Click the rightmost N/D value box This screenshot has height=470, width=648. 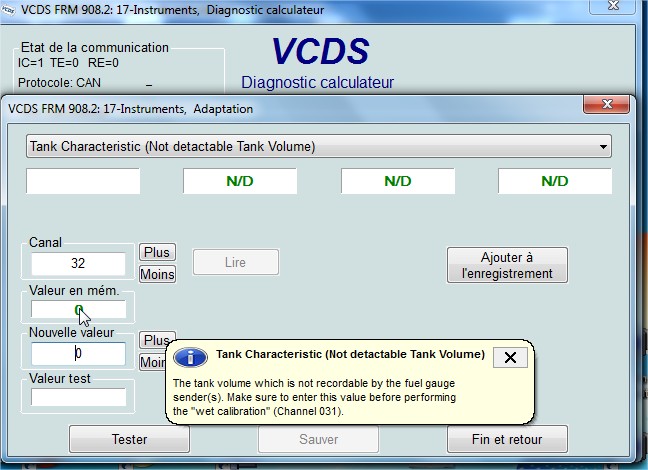point(554,181)
